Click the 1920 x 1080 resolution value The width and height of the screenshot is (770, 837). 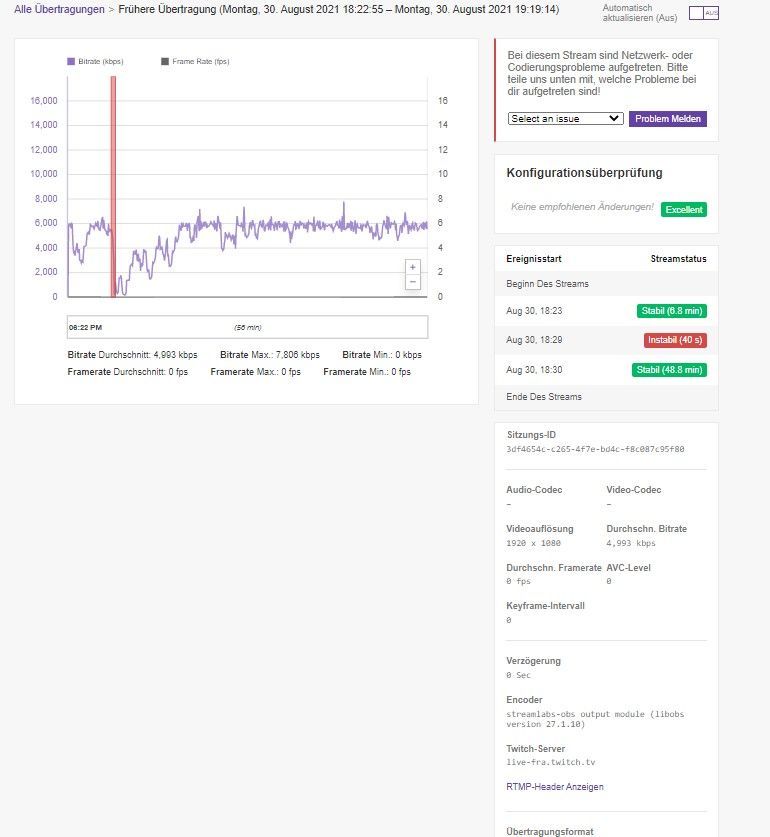point(533,543)
